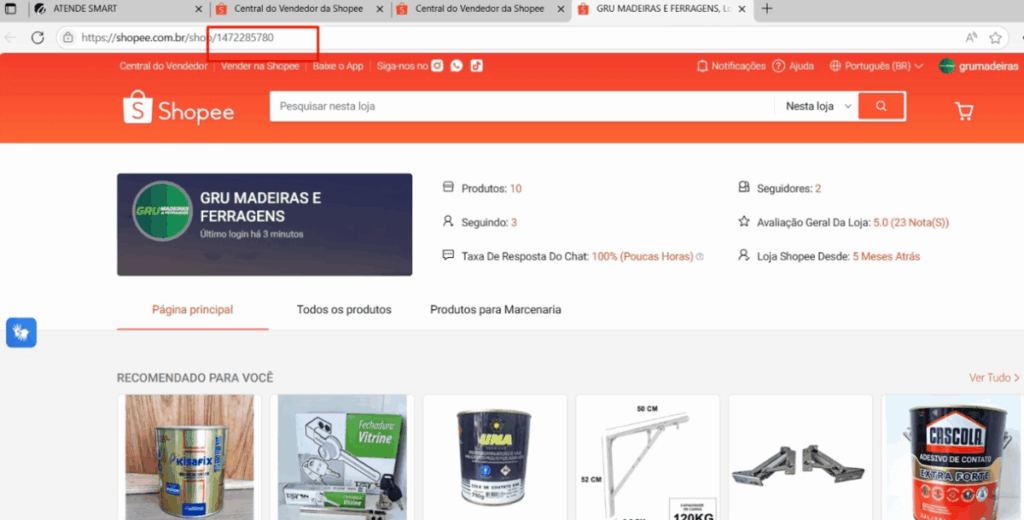
Task: Select the Página principal tab
Action: [193, 310]
